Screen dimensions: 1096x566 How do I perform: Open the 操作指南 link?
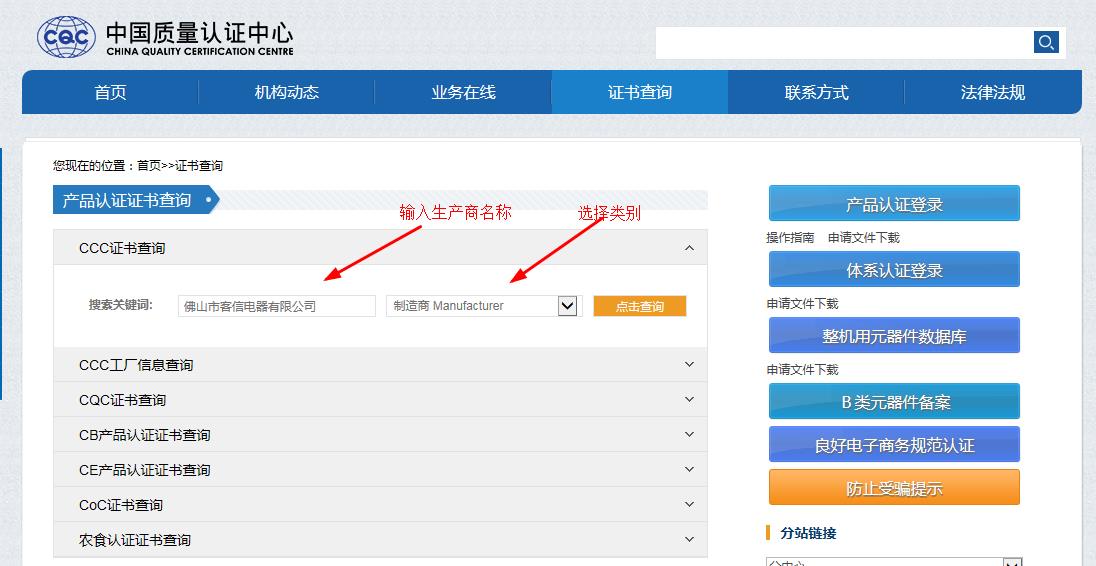pyautogui.click(x=790, y=238)
